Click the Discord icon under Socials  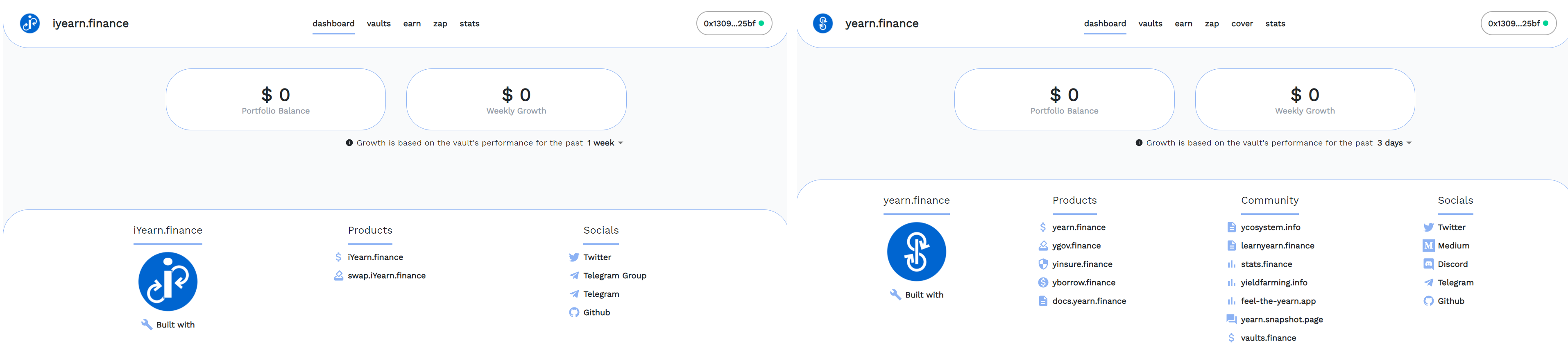click(x=1428, y=264)
